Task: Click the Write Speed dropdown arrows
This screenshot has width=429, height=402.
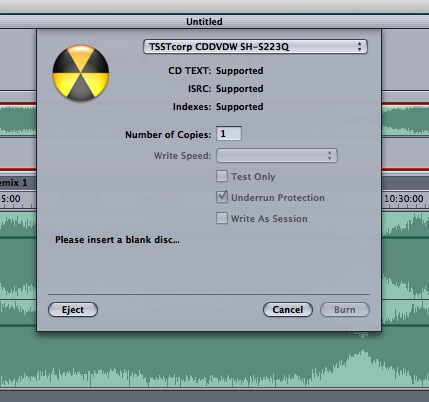Action: click(329, 156)
